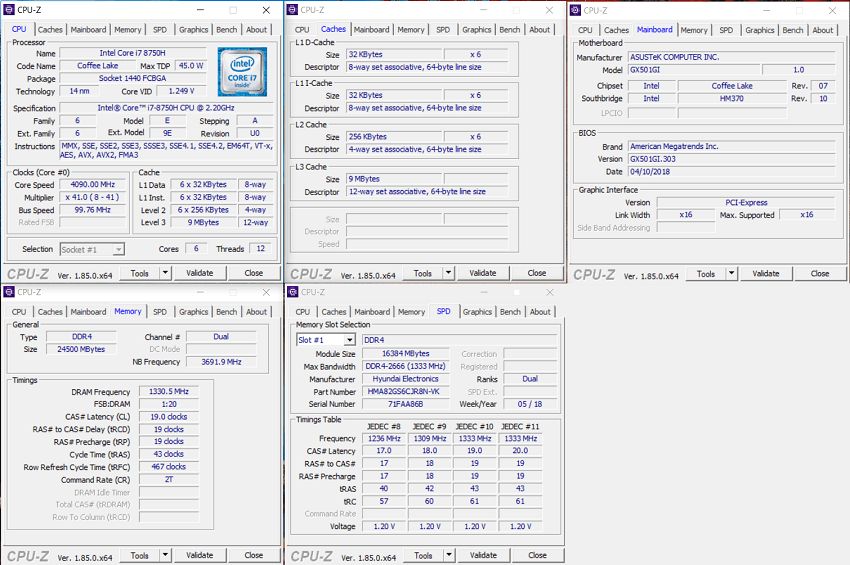Expand the Tools arrow in the Caches window
This screenshot has height=565, width=850.
pos(448,273)
